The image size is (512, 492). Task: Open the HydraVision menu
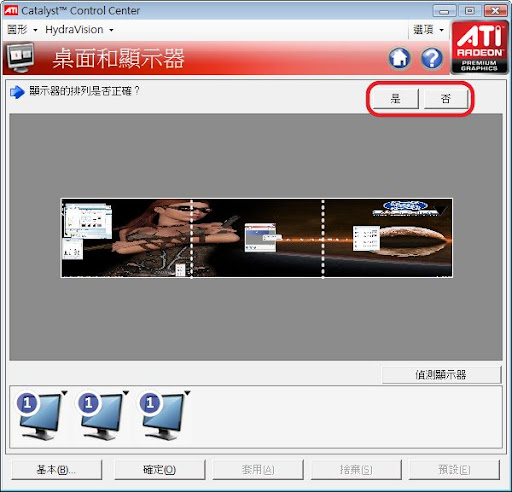[x=79, y=30]
